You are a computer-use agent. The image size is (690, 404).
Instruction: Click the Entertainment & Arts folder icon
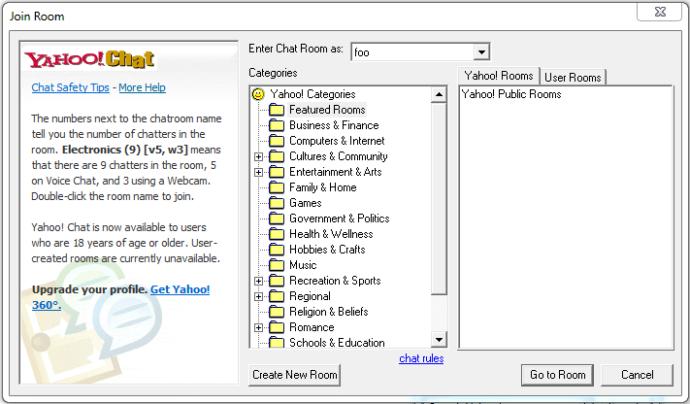(276, 172)
